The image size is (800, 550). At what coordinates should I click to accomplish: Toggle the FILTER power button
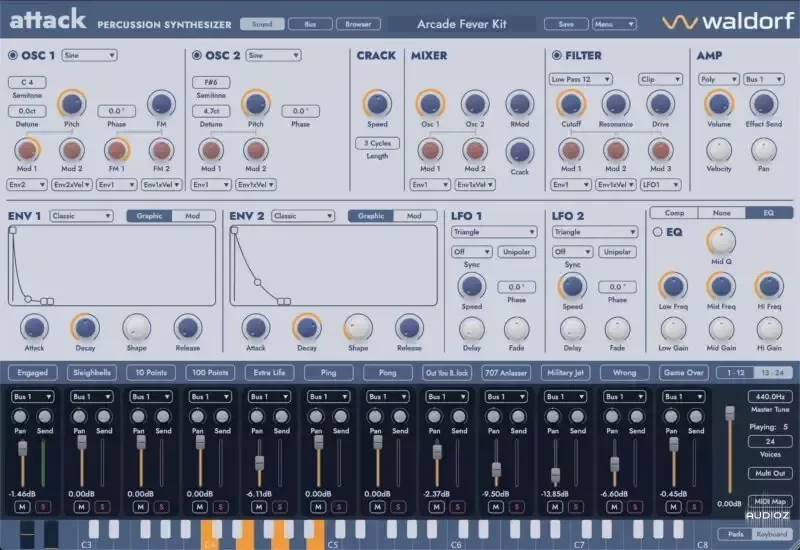tap(557, 55)
